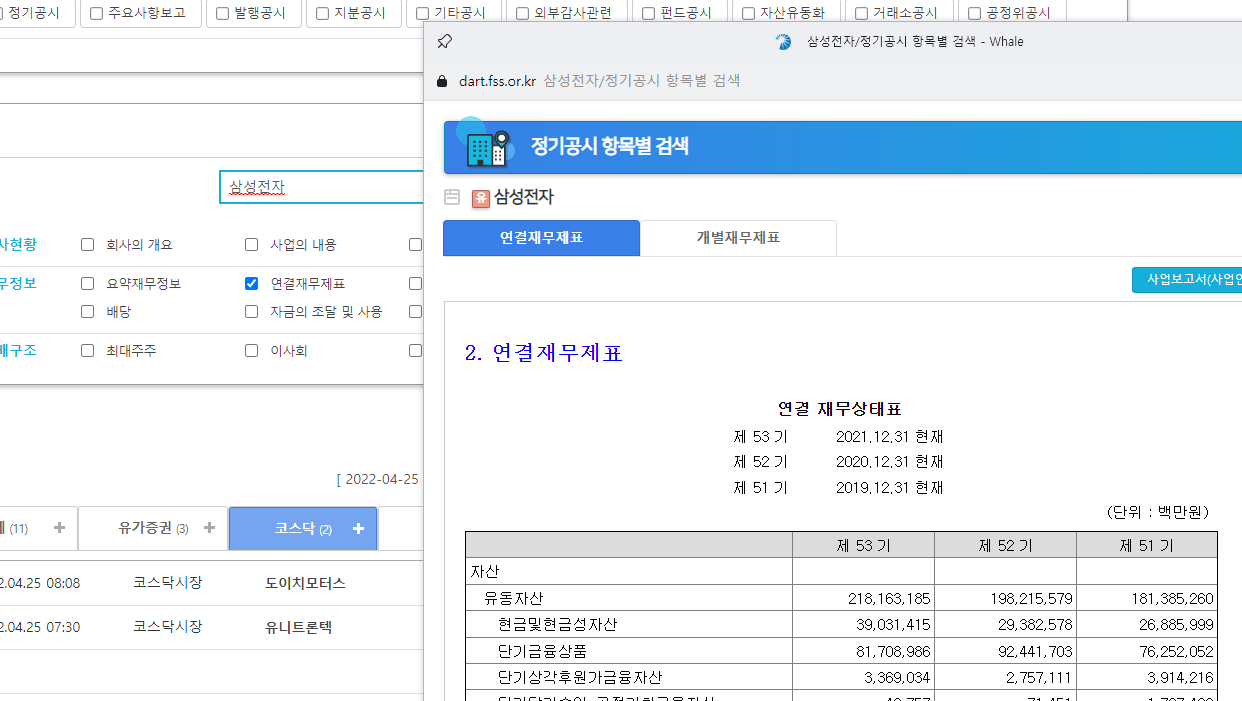Viewport: 1242px width, 701px height.
Task: Check the 최대주주 item
Action: click(x=87, y=351)
